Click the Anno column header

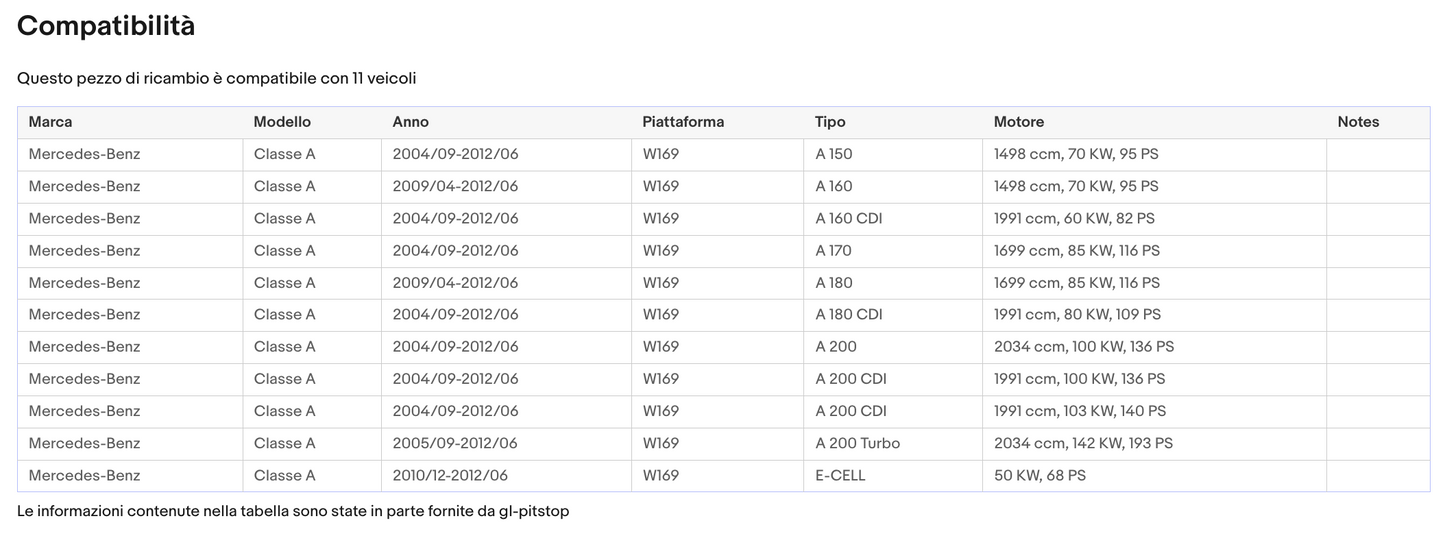click(411, 122)
